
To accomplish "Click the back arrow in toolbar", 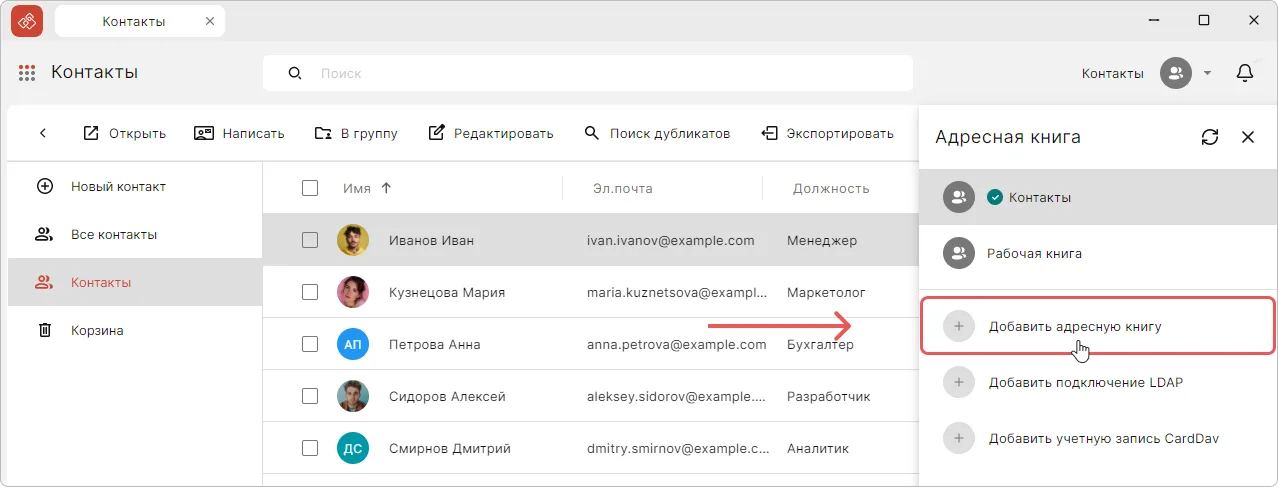I will point(43,133).
